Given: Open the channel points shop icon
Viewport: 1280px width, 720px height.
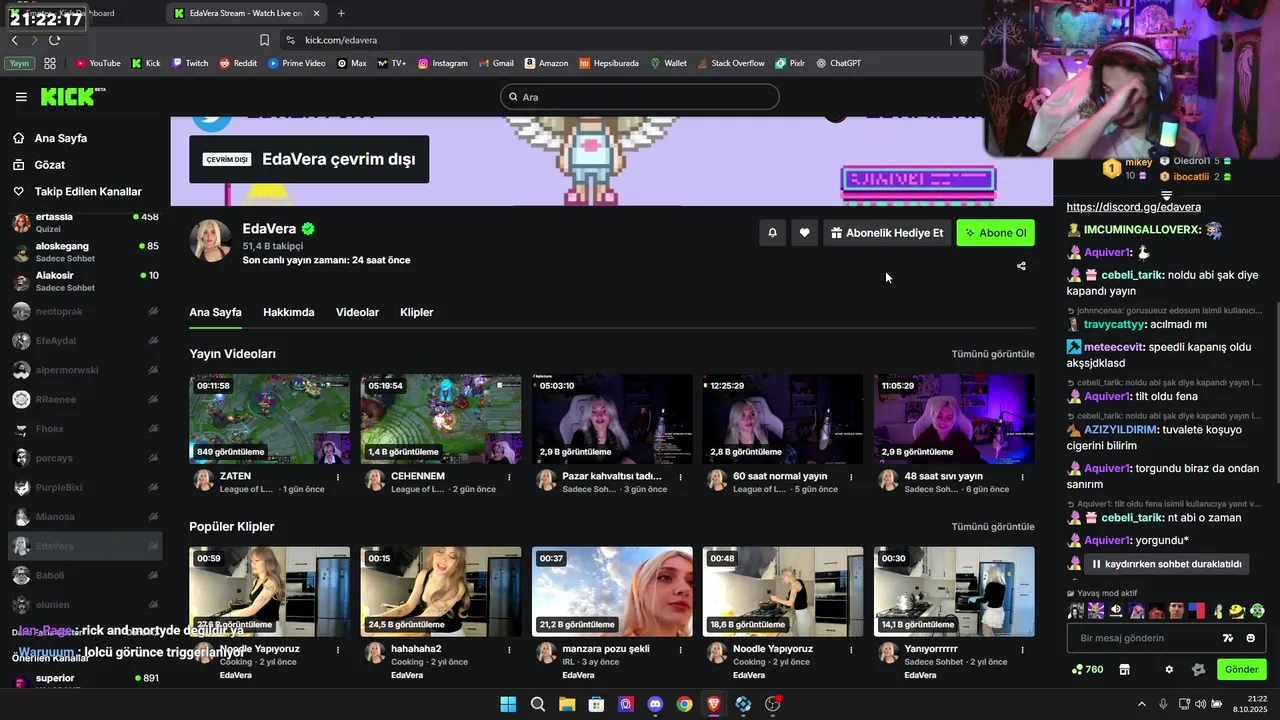Looking at the screenshot, I should tap(1124, 669).
